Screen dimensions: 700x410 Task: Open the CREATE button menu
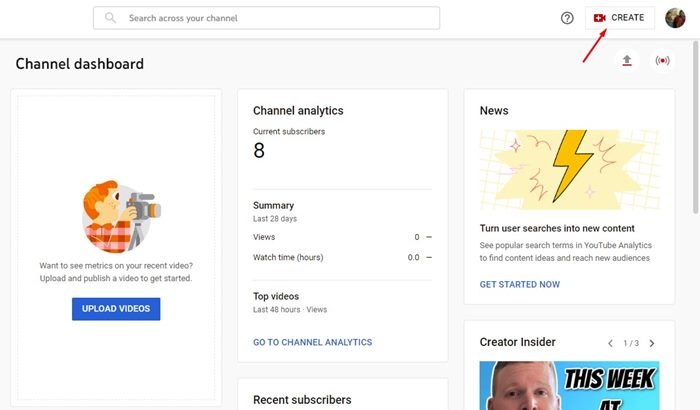(x=620, y=18)
